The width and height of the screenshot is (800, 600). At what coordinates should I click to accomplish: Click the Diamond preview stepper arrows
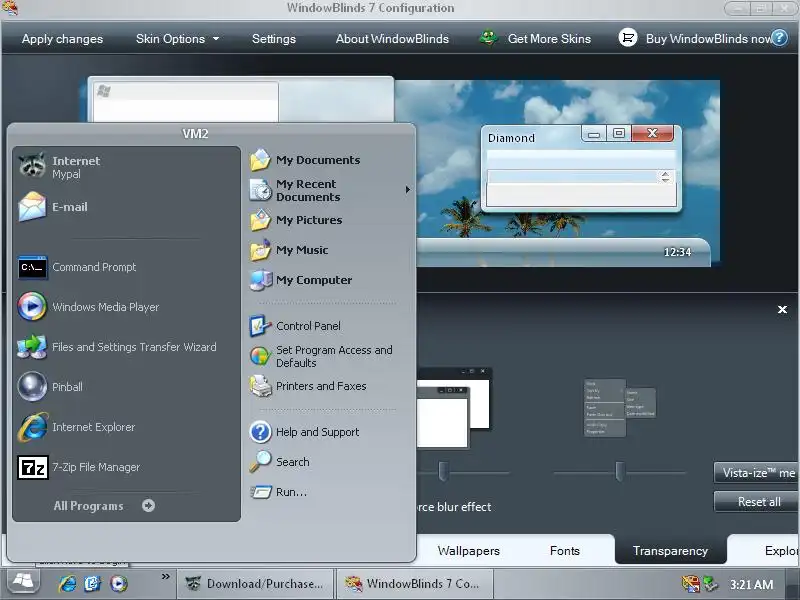[665, 177]
